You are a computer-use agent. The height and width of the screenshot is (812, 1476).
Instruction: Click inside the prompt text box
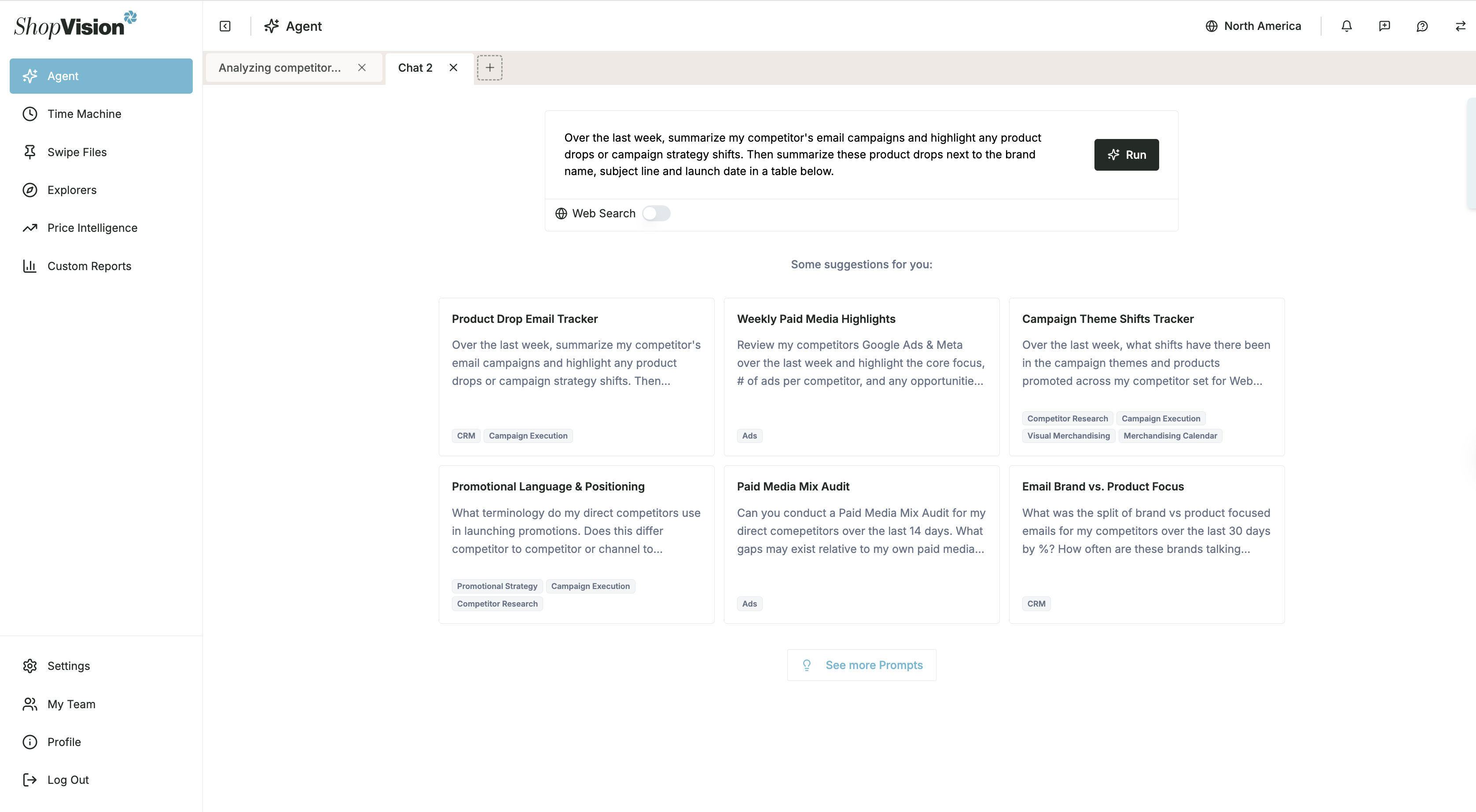click(x=802, y=154)
